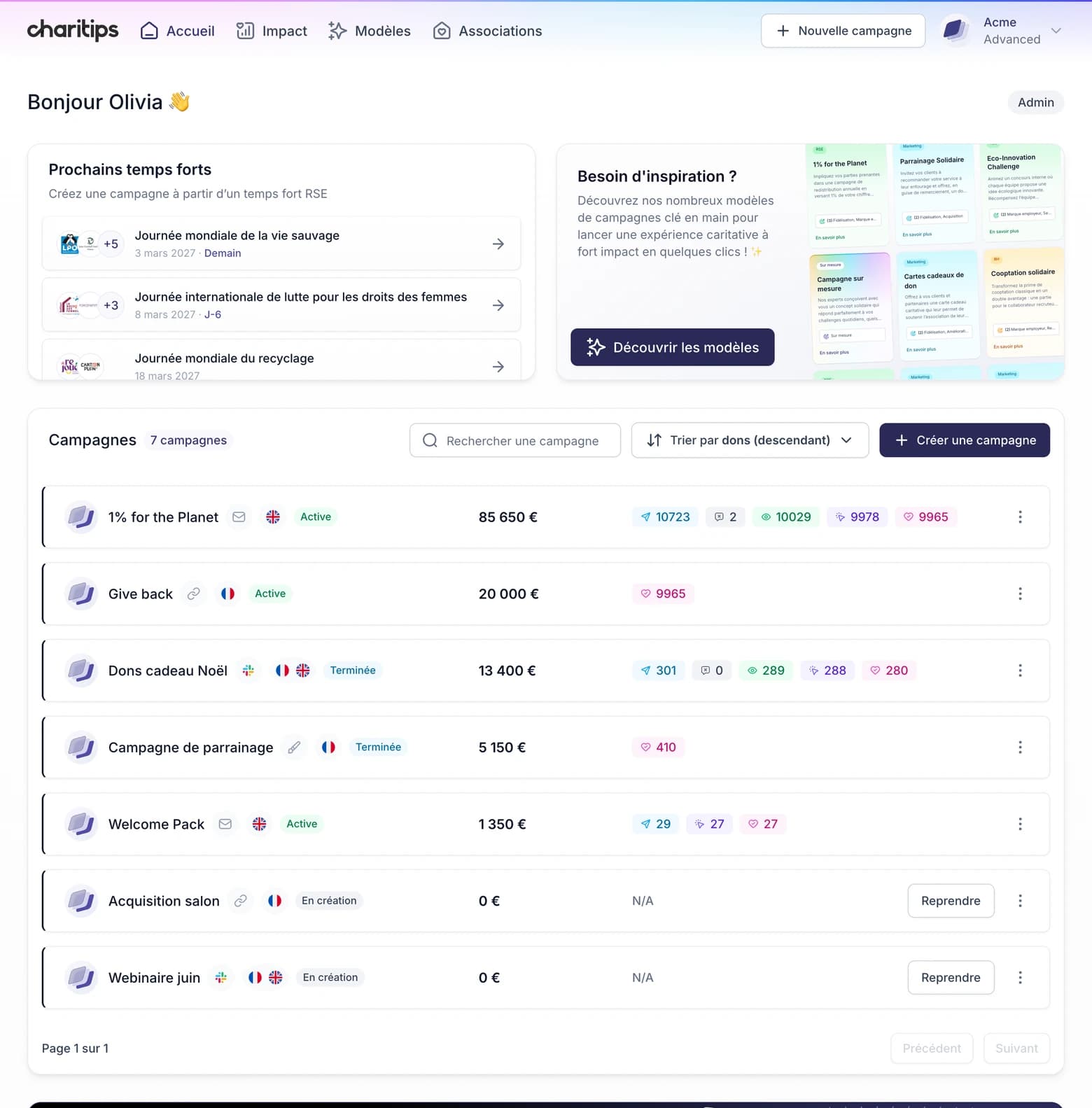Open the three-dot menu for Webinaire juin
The width and height of the screenshot is (1092, 1108).
click(x=1020, y=977)
